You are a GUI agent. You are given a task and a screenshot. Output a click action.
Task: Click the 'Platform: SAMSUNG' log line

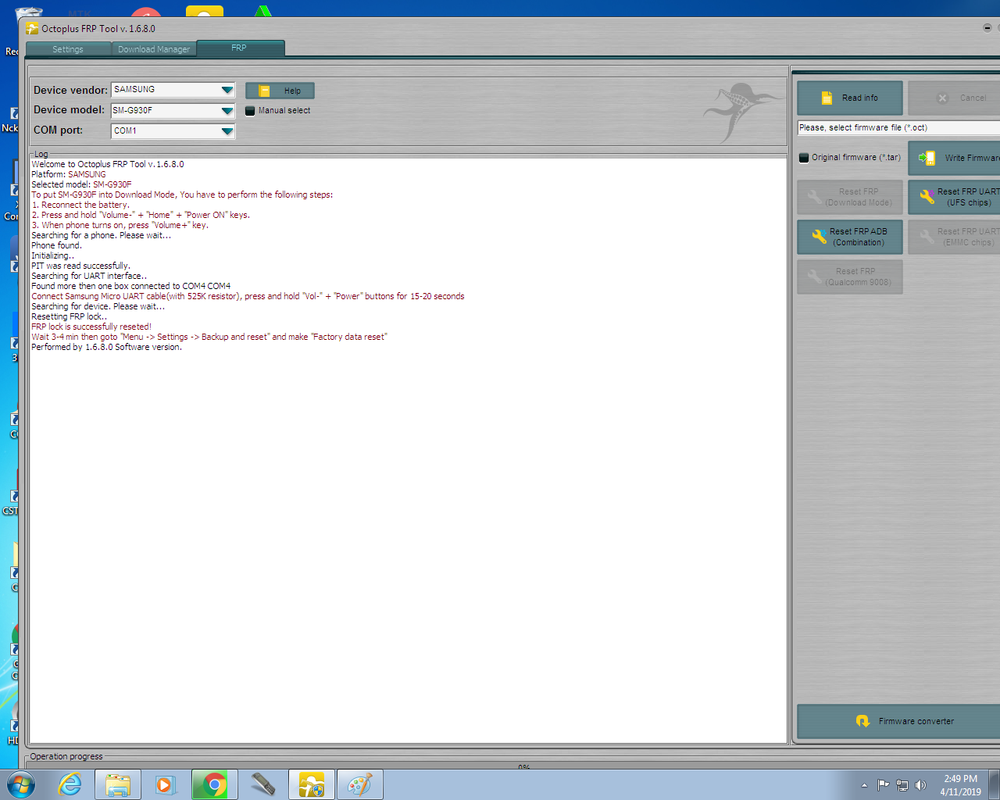click(x=68, y=174)
